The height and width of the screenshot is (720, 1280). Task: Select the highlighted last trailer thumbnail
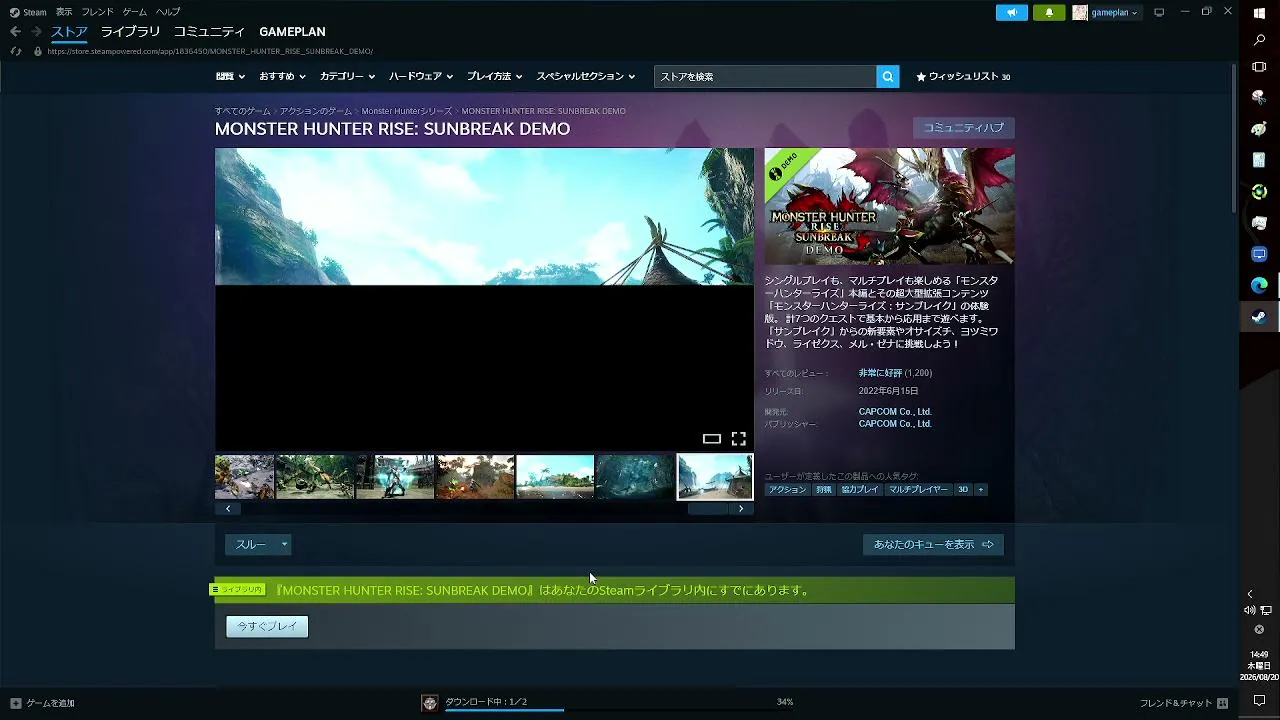coord(715,477)
